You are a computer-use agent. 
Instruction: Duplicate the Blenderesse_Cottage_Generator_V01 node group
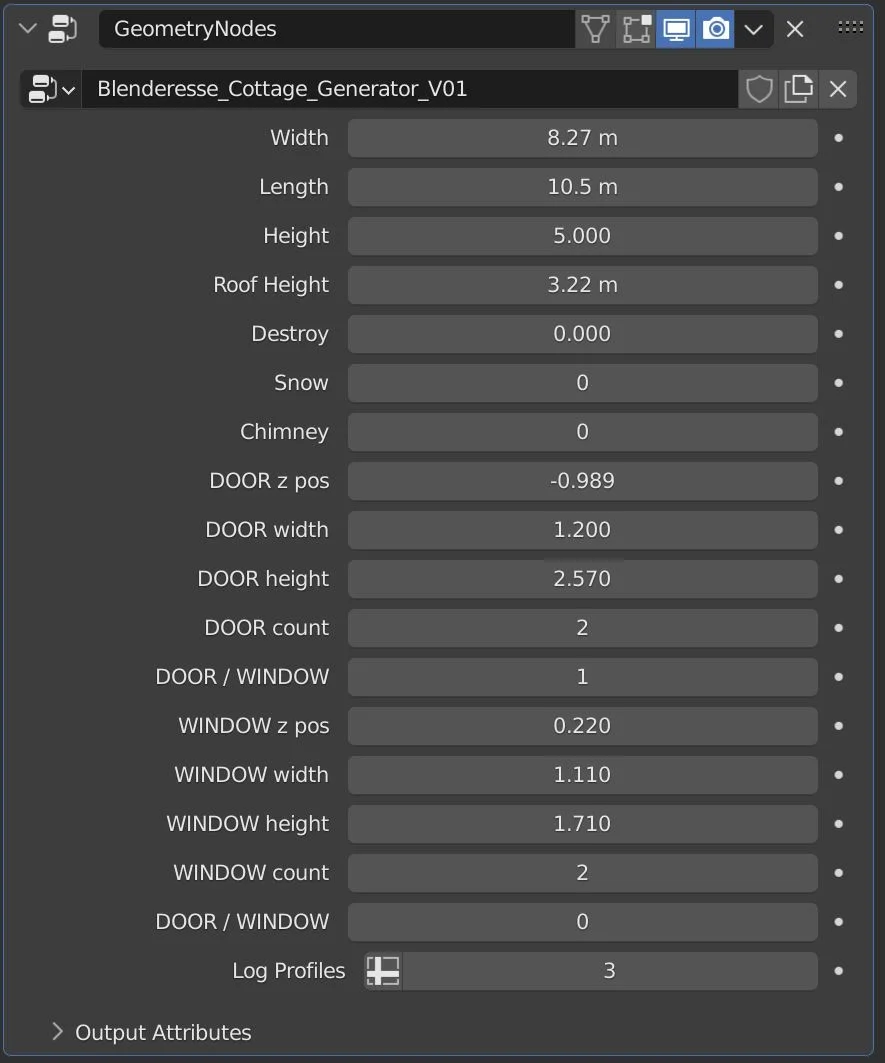pyautogui.click(x=798, y=88)
